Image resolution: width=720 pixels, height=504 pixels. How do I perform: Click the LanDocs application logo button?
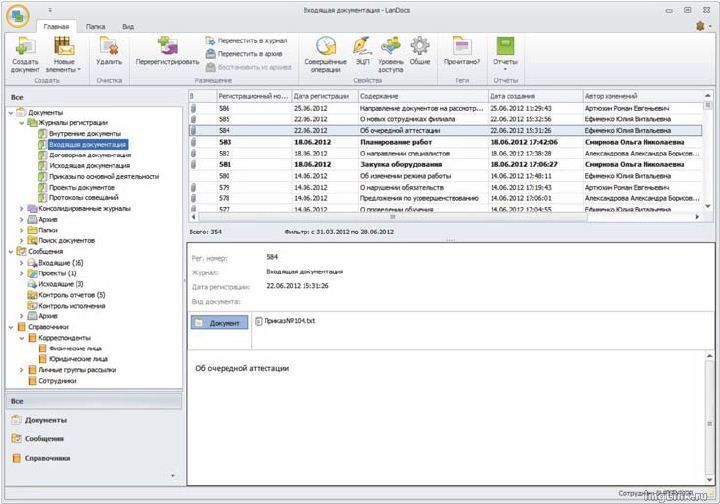click(x=17, y=16)
